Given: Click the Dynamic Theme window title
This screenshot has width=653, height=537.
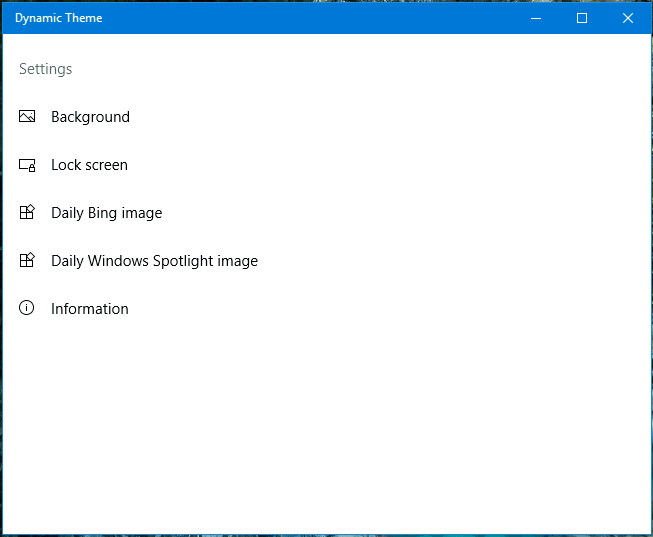Looking at the screenshot, I should click(x=59, y=18).
